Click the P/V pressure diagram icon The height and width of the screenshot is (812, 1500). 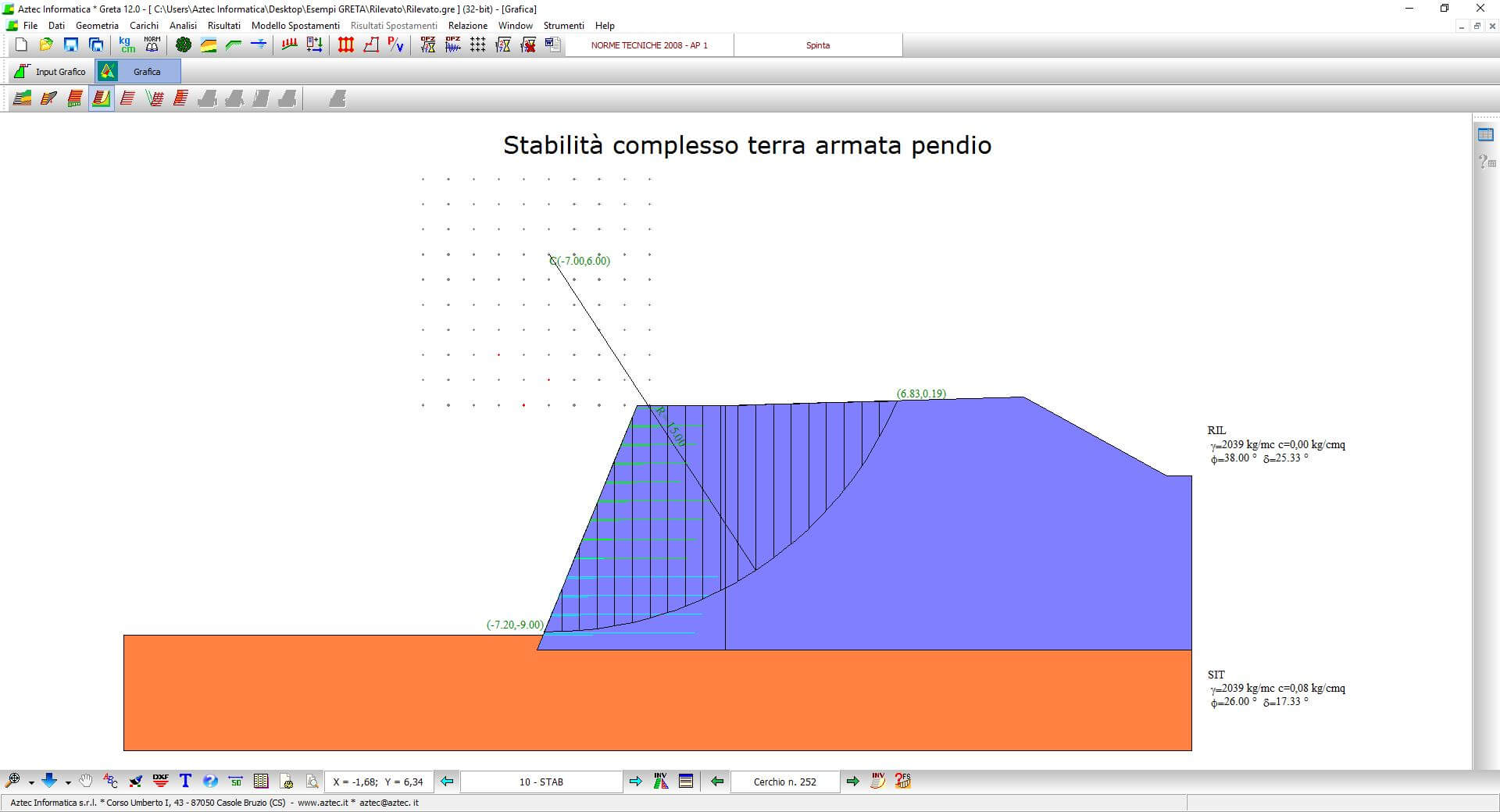[x=396, y=45]
